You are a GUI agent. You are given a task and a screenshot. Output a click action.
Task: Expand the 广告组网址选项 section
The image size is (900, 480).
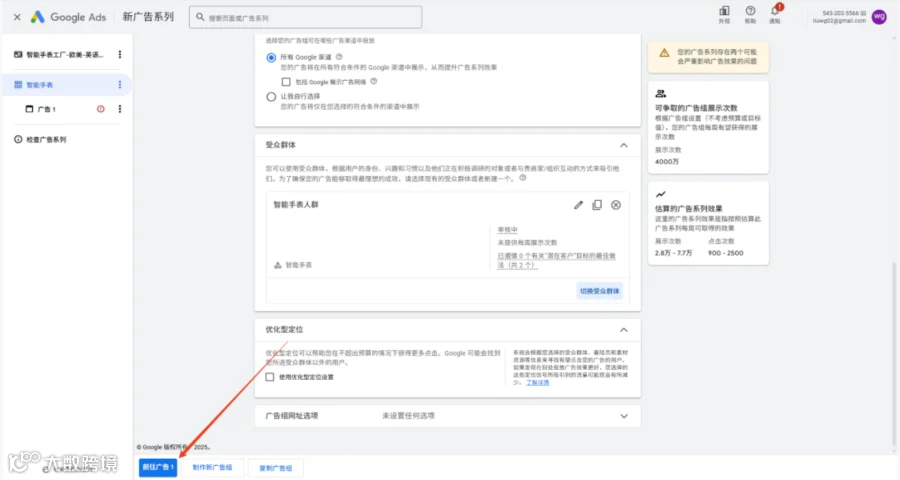[624, 416]
